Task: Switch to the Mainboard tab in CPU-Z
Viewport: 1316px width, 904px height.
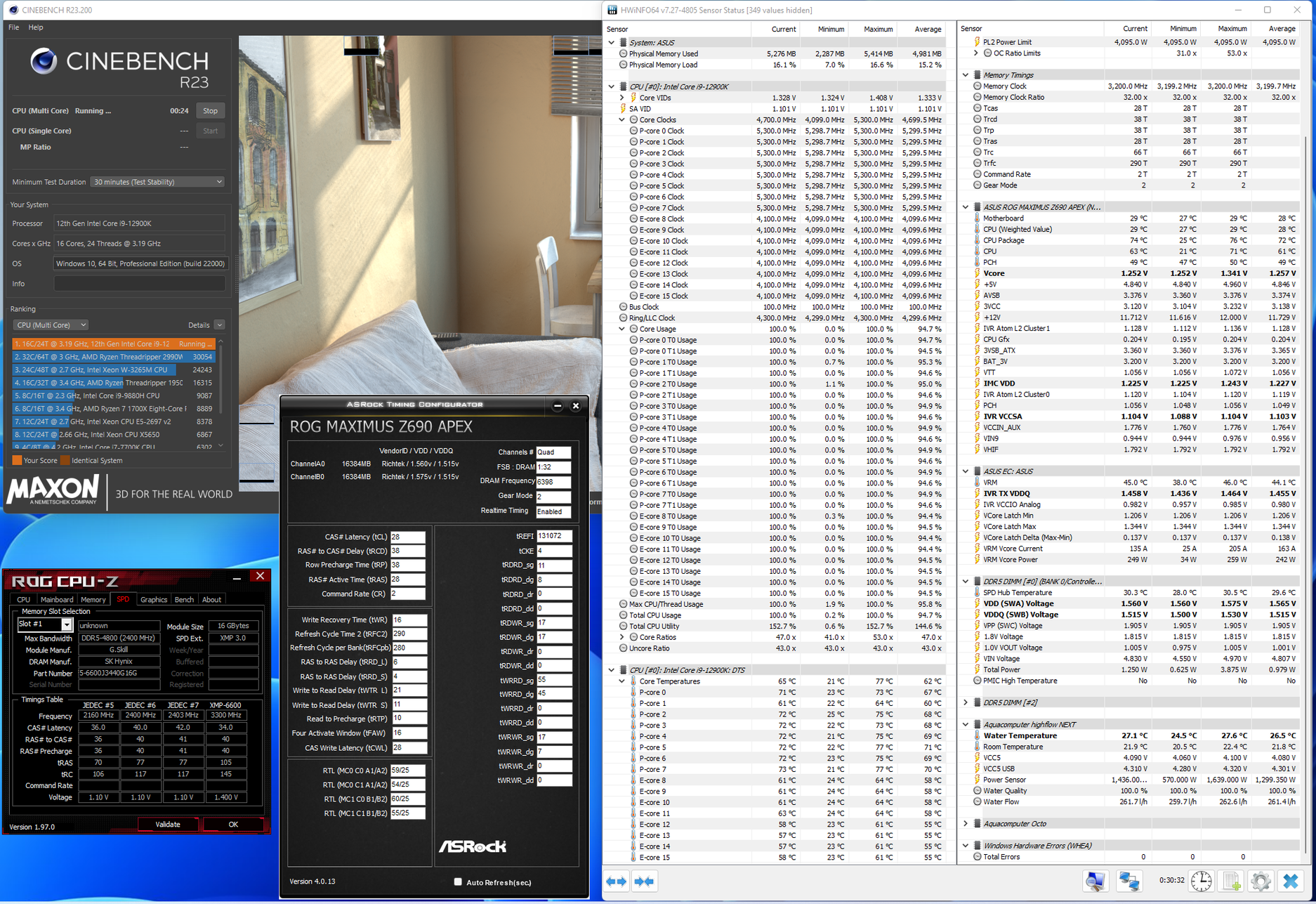Action: click(57, 600)
